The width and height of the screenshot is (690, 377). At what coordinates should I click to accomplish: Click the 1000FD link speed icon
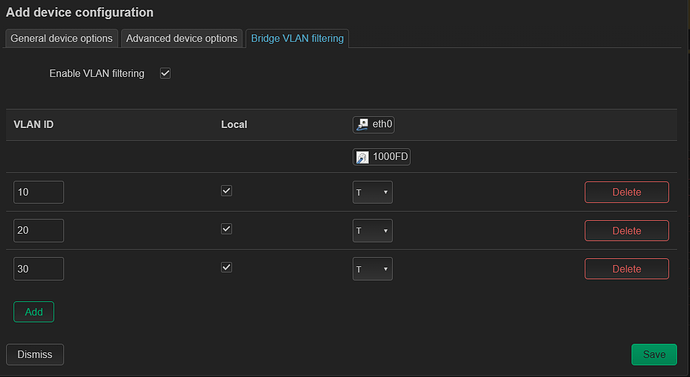coord(362,157)
